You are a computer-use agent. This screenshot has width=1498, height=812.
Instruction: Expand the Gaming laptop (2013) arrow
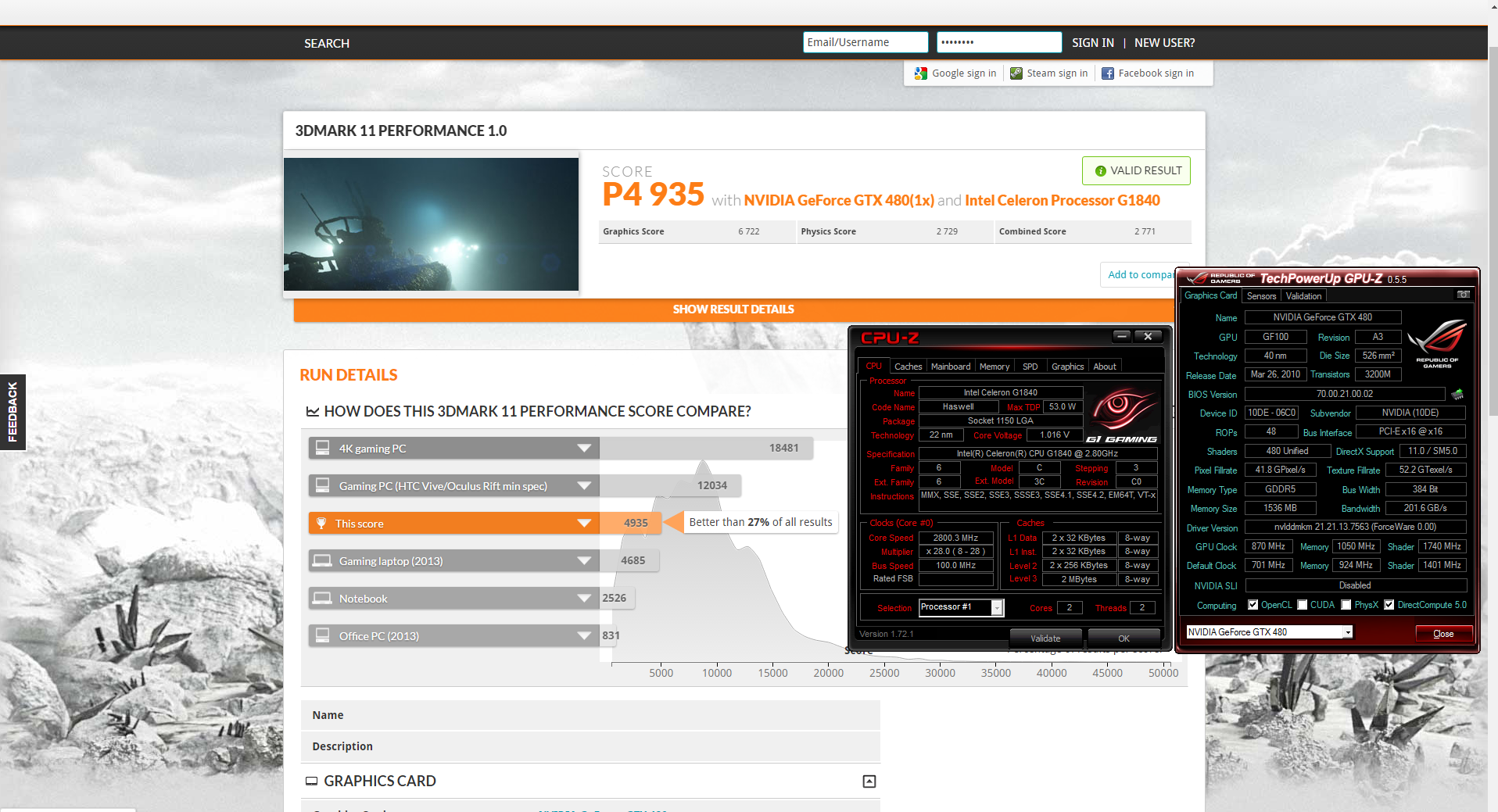tap(584, 560)
